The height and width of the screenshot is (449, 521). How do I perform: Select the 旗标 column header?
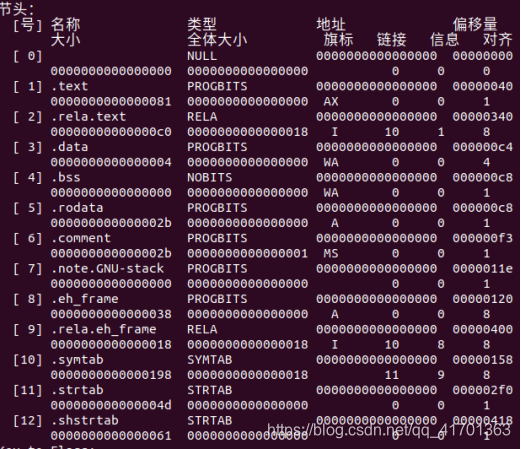coord(338,40)
